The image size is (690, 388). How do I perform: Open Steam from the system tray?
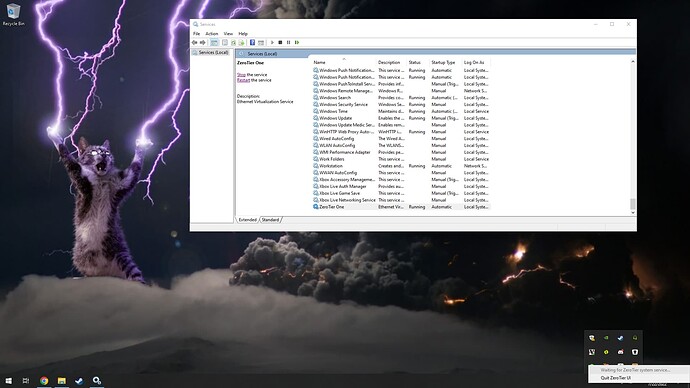(x=620, y=338)
